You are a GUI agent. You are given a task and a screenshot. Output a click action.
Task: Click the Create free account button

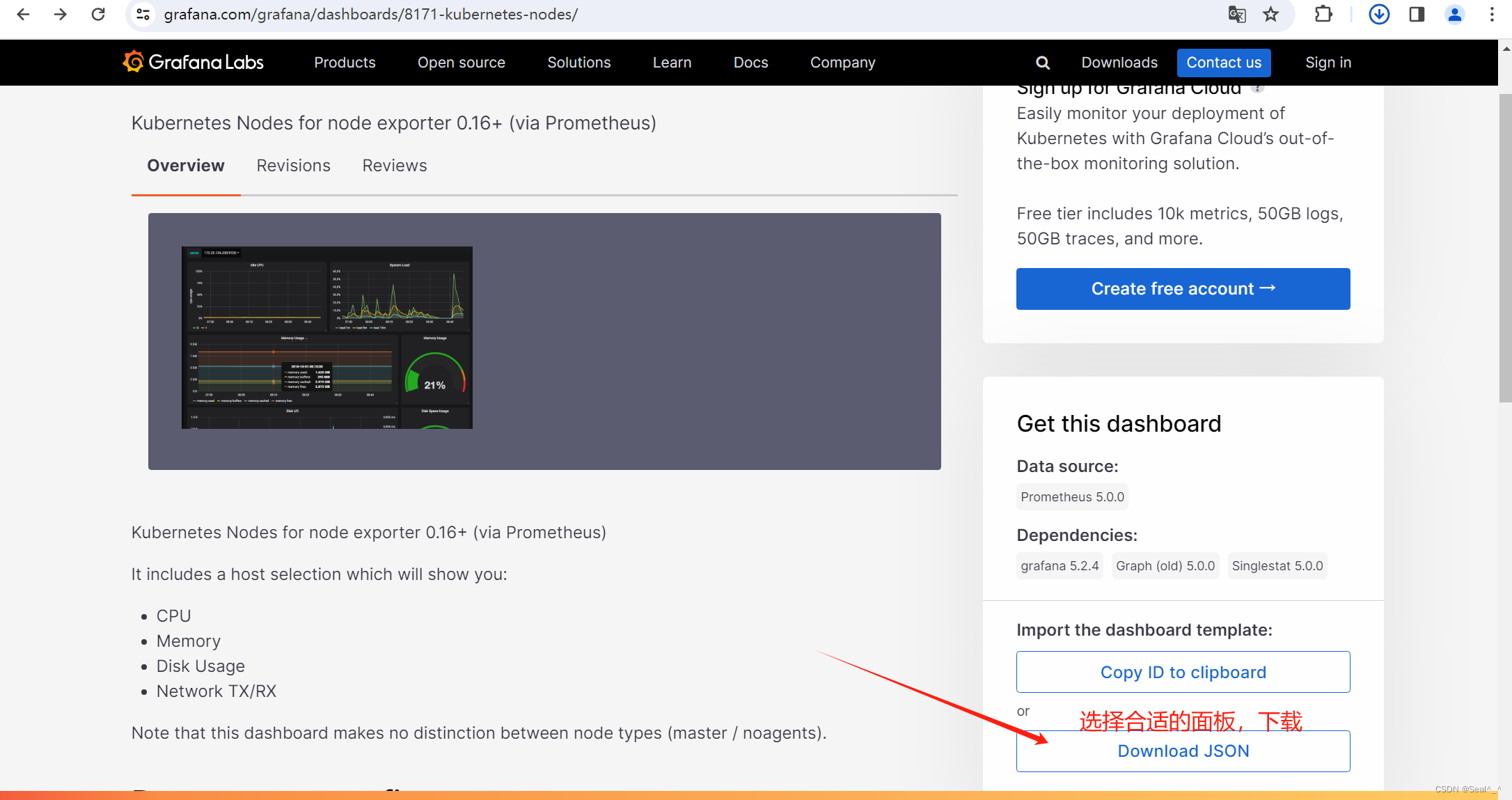point(1183,288)
